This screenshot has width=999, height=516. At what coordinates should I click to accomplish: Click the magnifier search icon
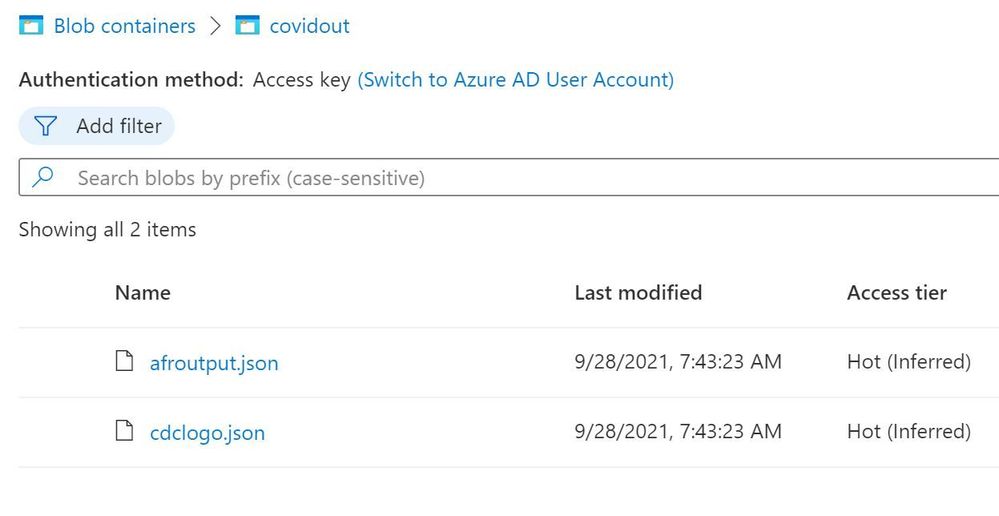click(43, 176)
